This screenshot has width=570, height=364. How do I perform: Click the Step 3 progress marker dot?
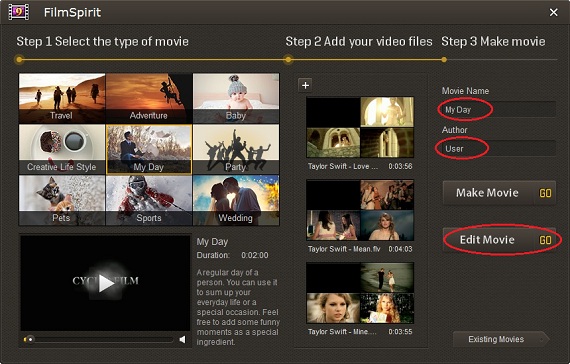pyautogui.click(x=444, y=59)
